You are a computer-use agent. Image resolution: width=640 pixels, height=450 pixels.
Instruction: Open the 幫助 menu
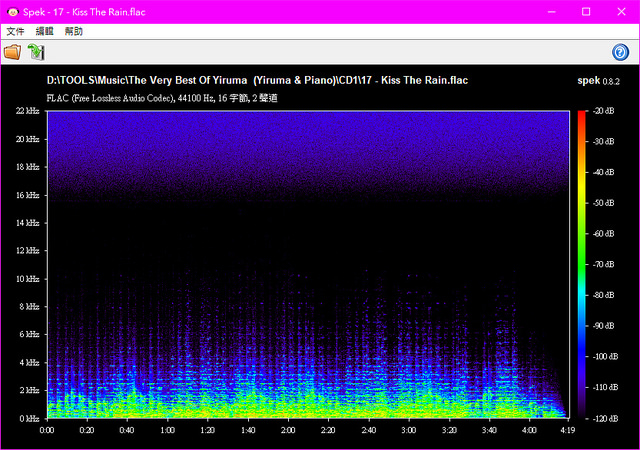pyautogui.click(x=74, y=32)
